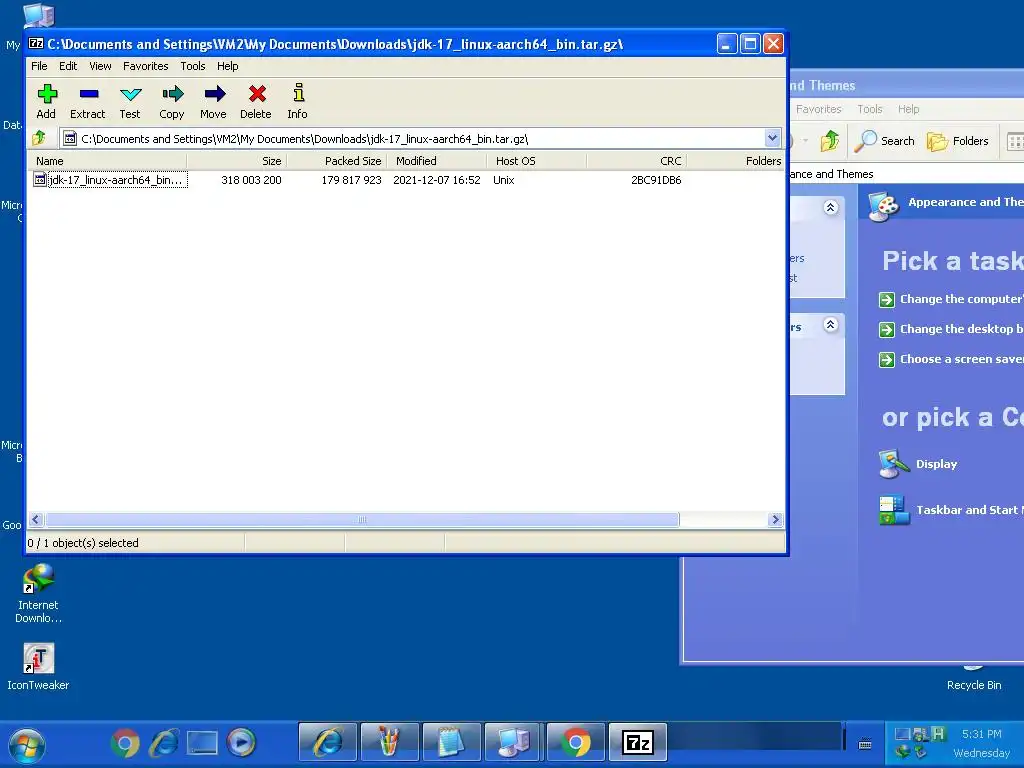The width and height of the screenshot is (1024, 768).
Task: Open the Edit menu
Action: [68, 66]
